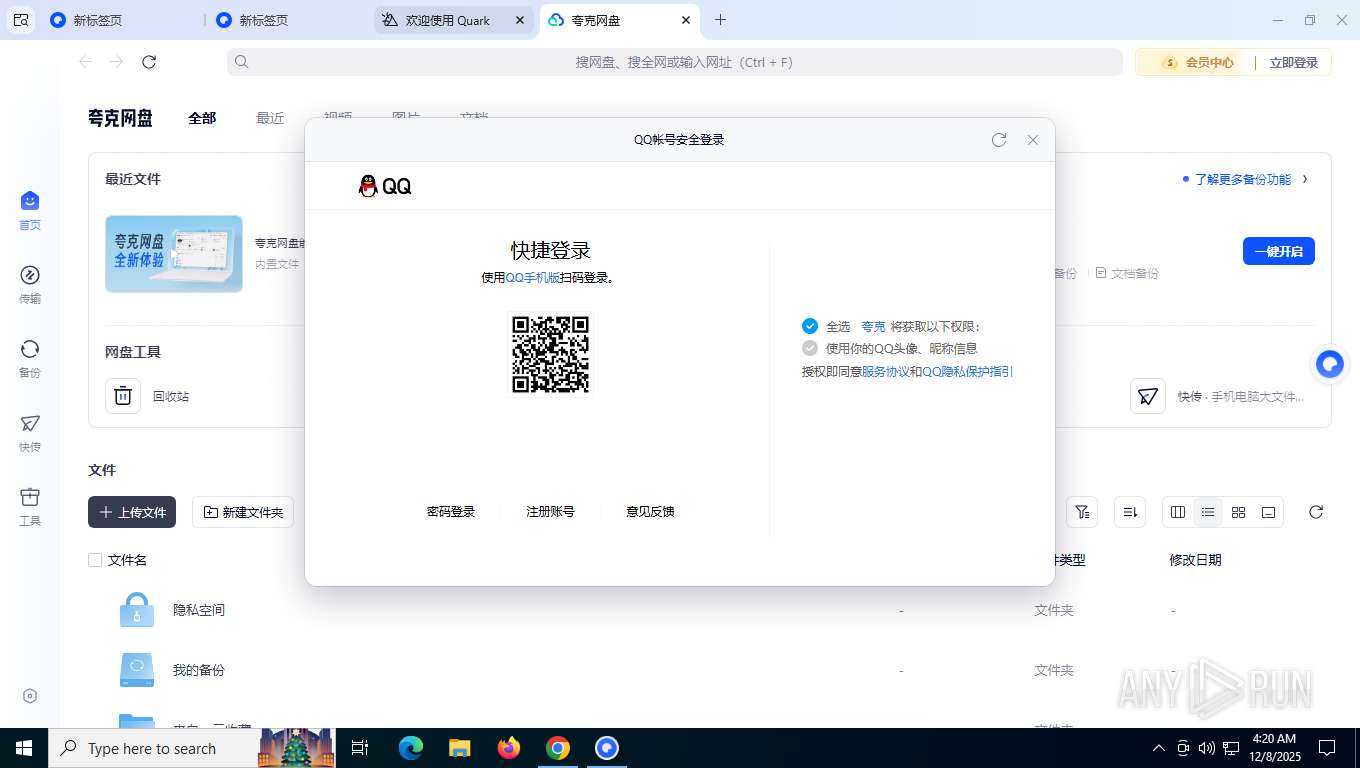The height and width of the screenshot is (768, 1360).
Task: Go back with the back arrow
Action: [86, 62]
